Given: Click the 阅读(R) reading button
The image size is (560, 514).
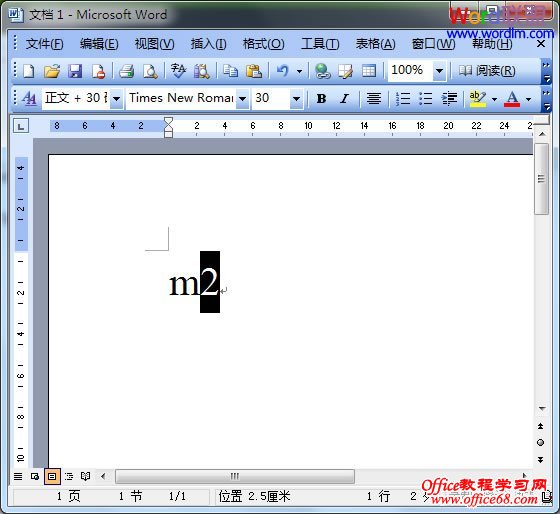Looking at the screenshot, I should click(487, 71).
